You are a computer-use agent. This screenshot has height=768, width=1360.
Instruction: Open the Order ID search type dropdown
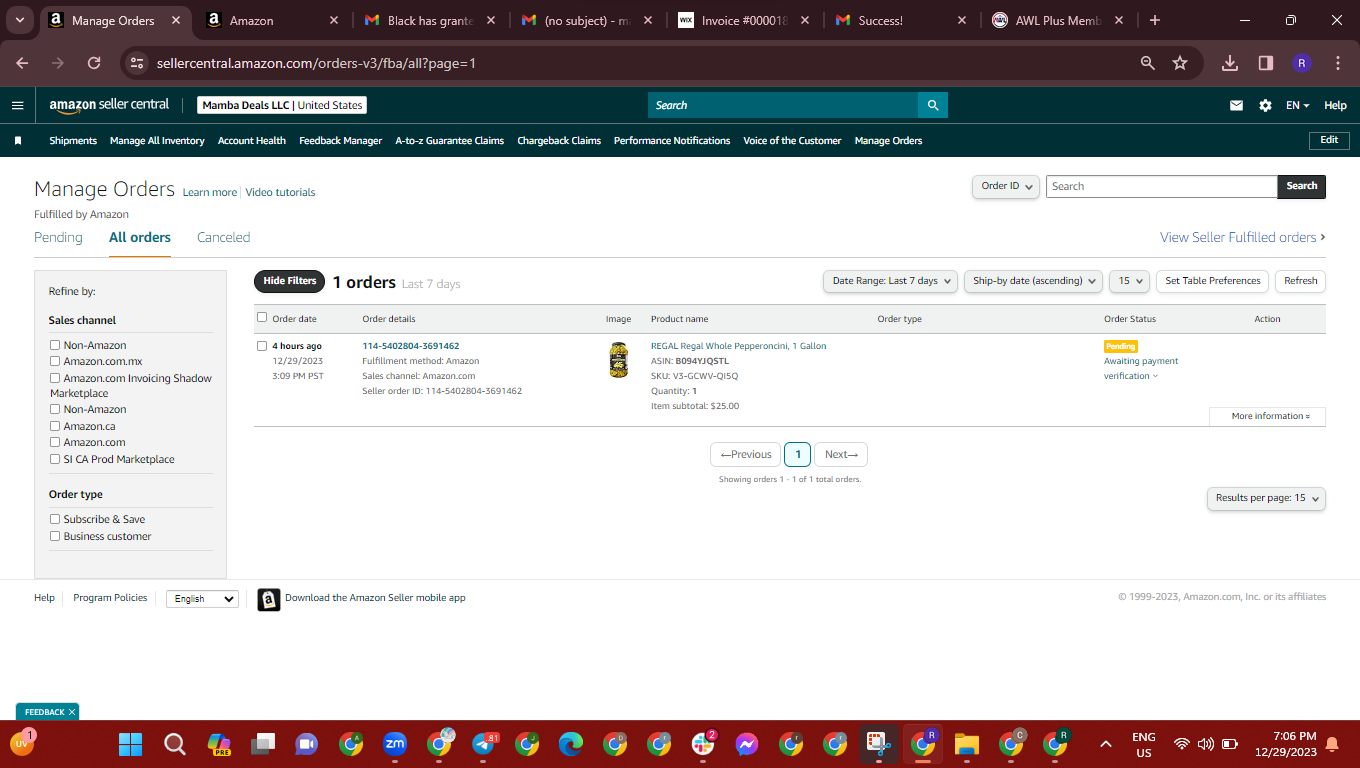[x=1006, y=186]
